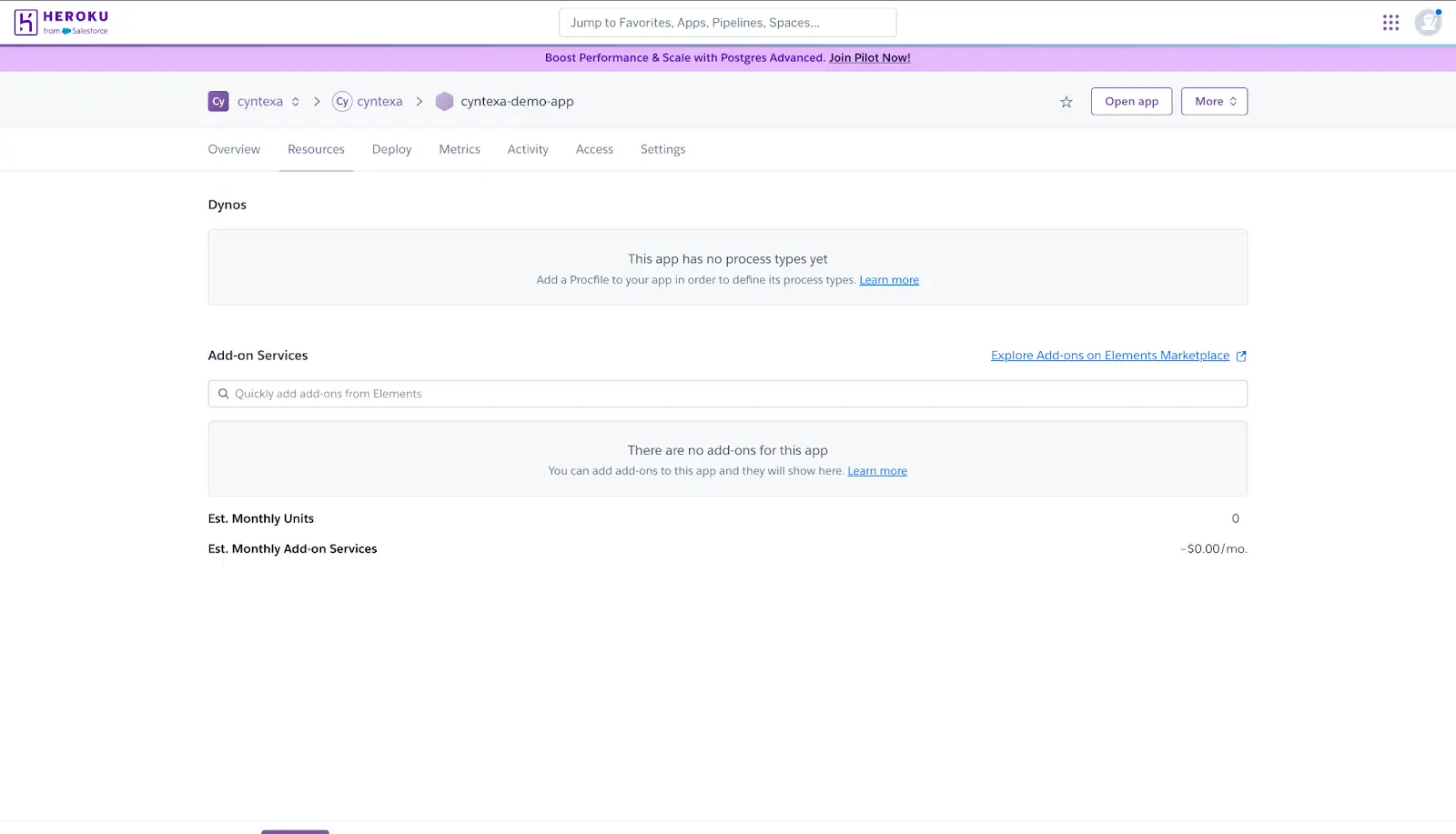Click the user avatar with notification badge

tap(1427, 21)
